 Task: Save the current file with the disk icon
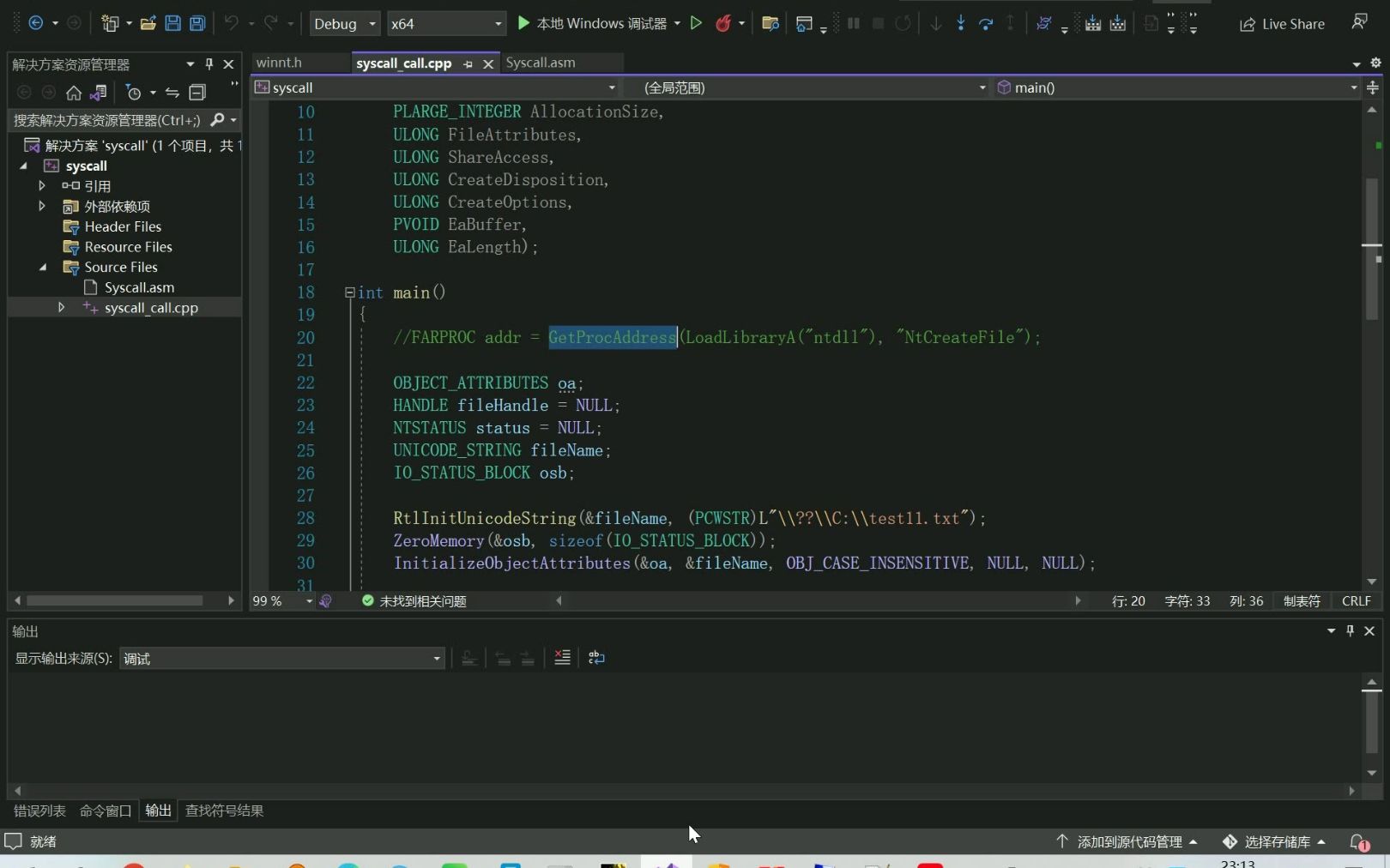pyautogui.click(x=172, y=23)
